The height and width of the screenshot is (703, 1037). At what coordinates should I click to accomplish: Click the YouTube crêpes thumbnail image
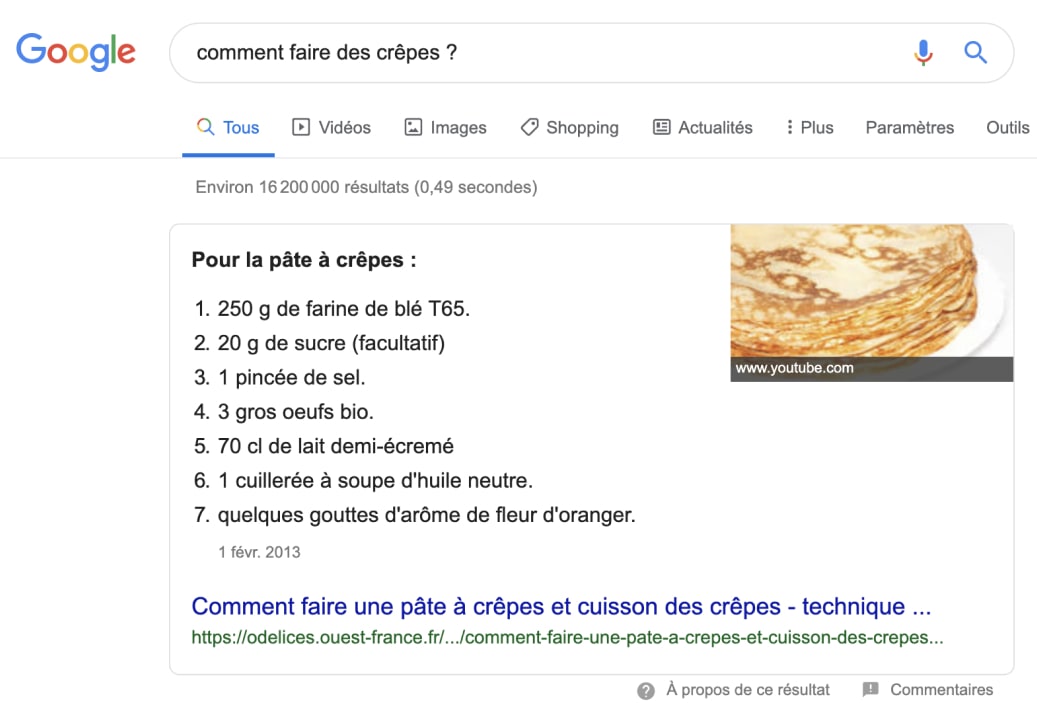coord(870,300)
